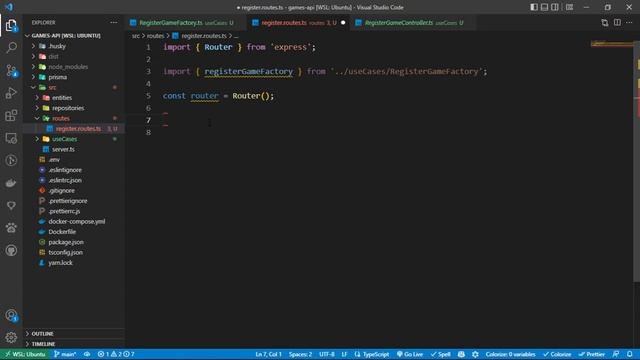640x360 pixels.
Task: Collapse the src folder
Action: [74, 87]
